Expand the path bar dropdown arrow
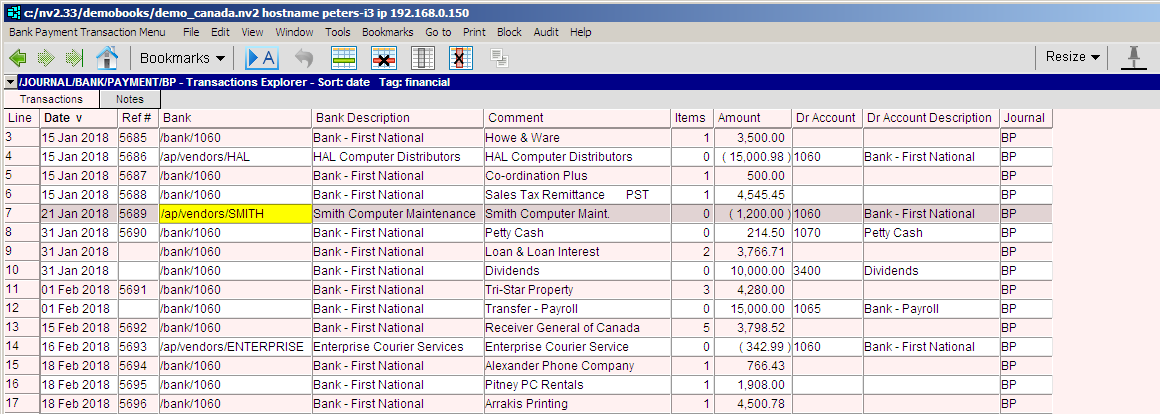 click(x=10, y=82)
